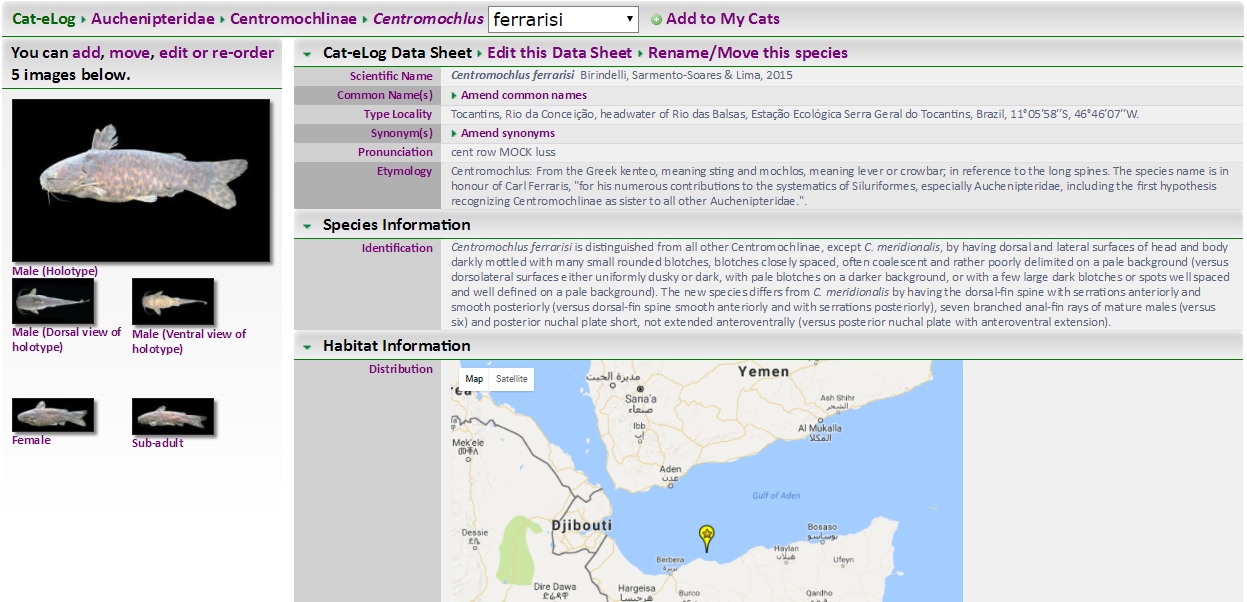
Task: Click Male (Dorsal view of holotype) caption
Action: click(67, 339)
